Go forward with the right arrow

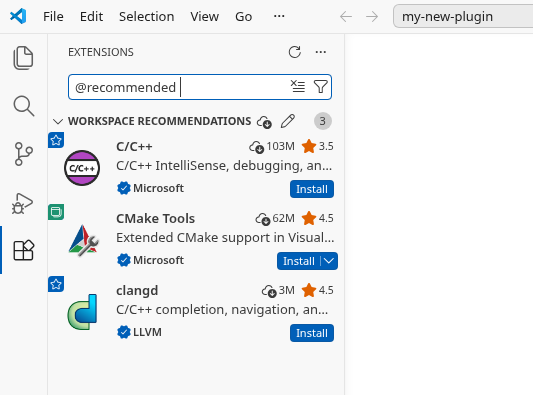pyautogui.click(x=372, y=16)
